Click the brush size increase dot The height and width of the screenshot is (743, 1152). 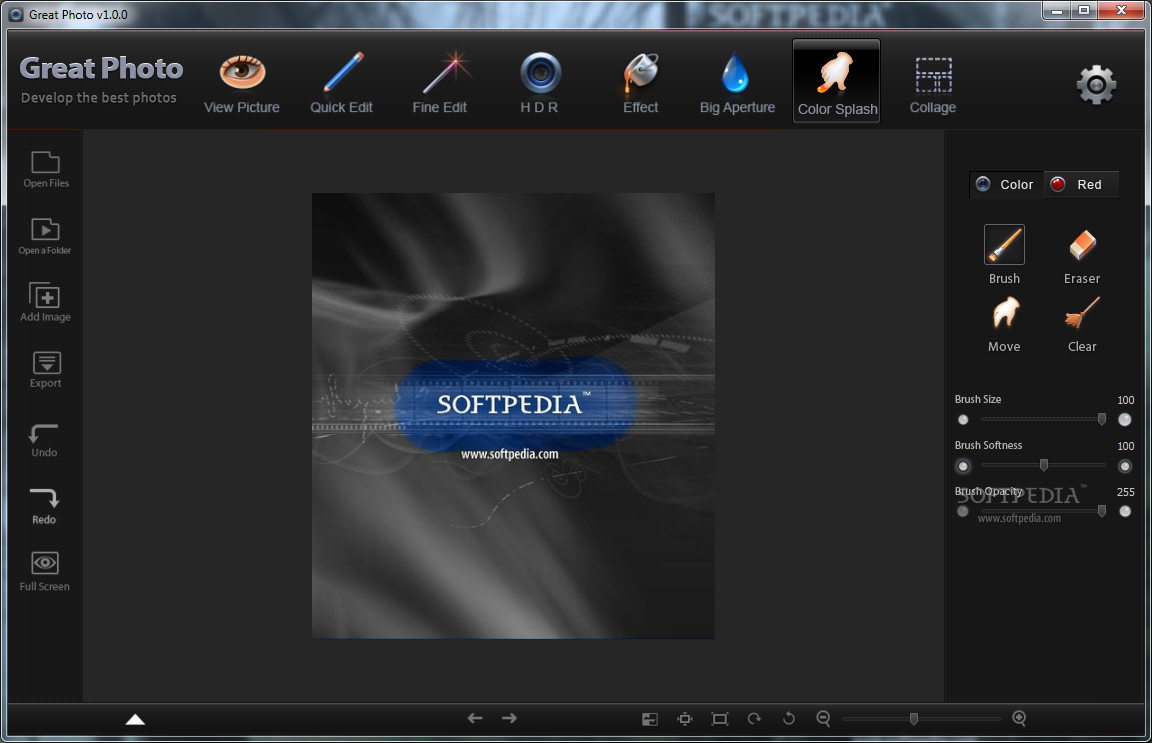click(x=1125, y=420)
